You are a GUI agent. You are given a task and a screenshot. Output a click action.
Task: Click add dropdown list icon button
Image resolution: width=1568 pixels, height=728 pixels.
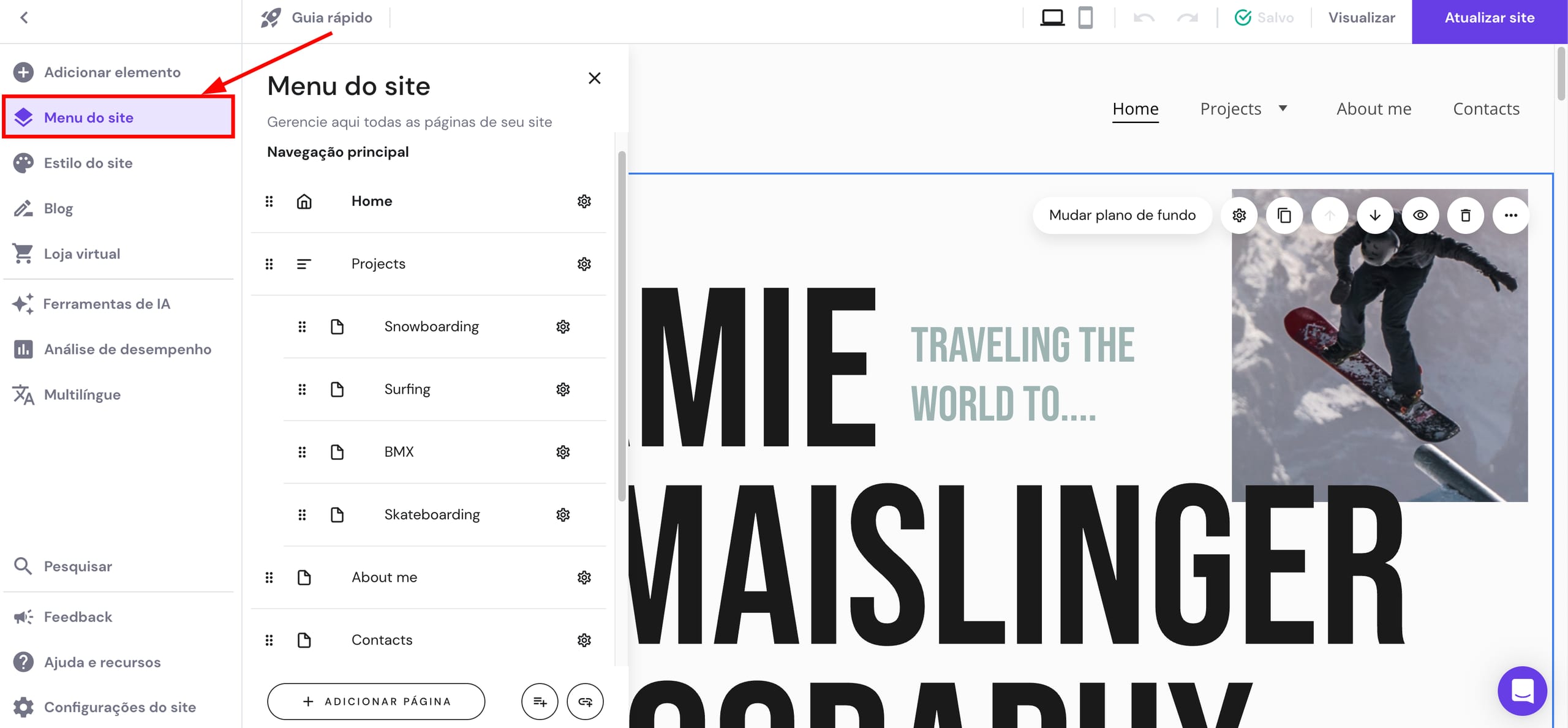[x=540, y=701]
